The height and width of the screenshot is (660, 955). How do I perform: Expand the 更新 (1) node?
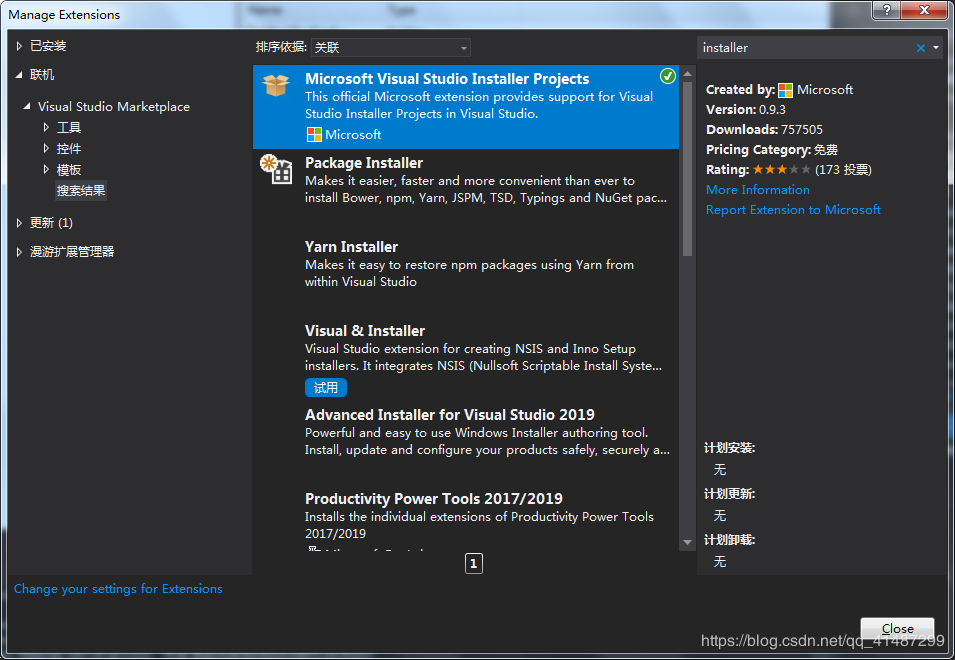click(x=19, y=223)
